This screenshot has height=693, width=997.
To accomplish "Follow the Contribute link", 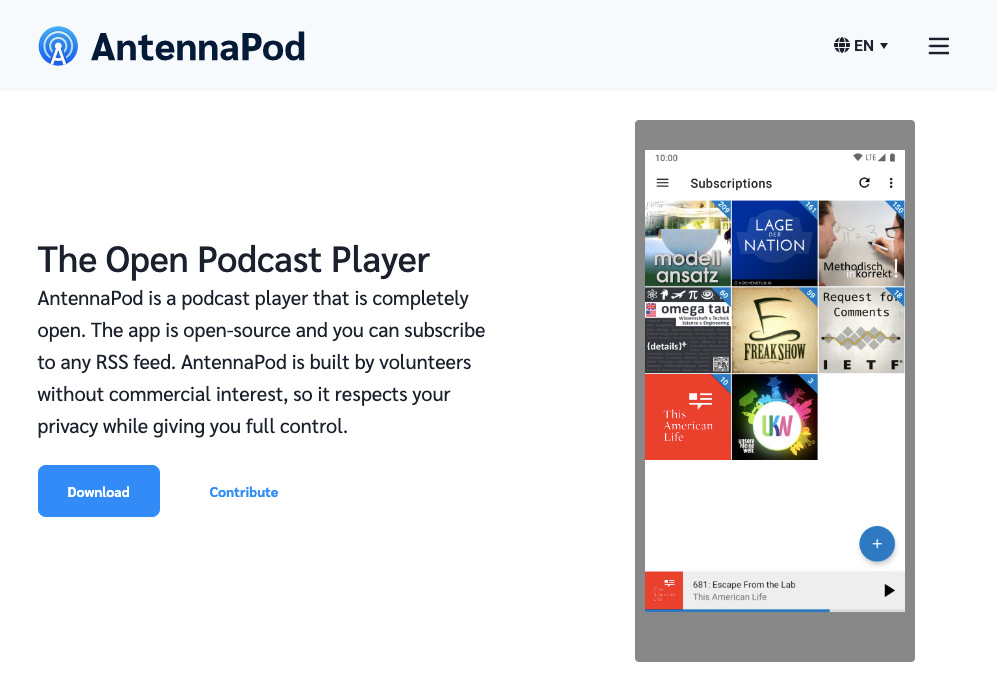I will point(243,491).
